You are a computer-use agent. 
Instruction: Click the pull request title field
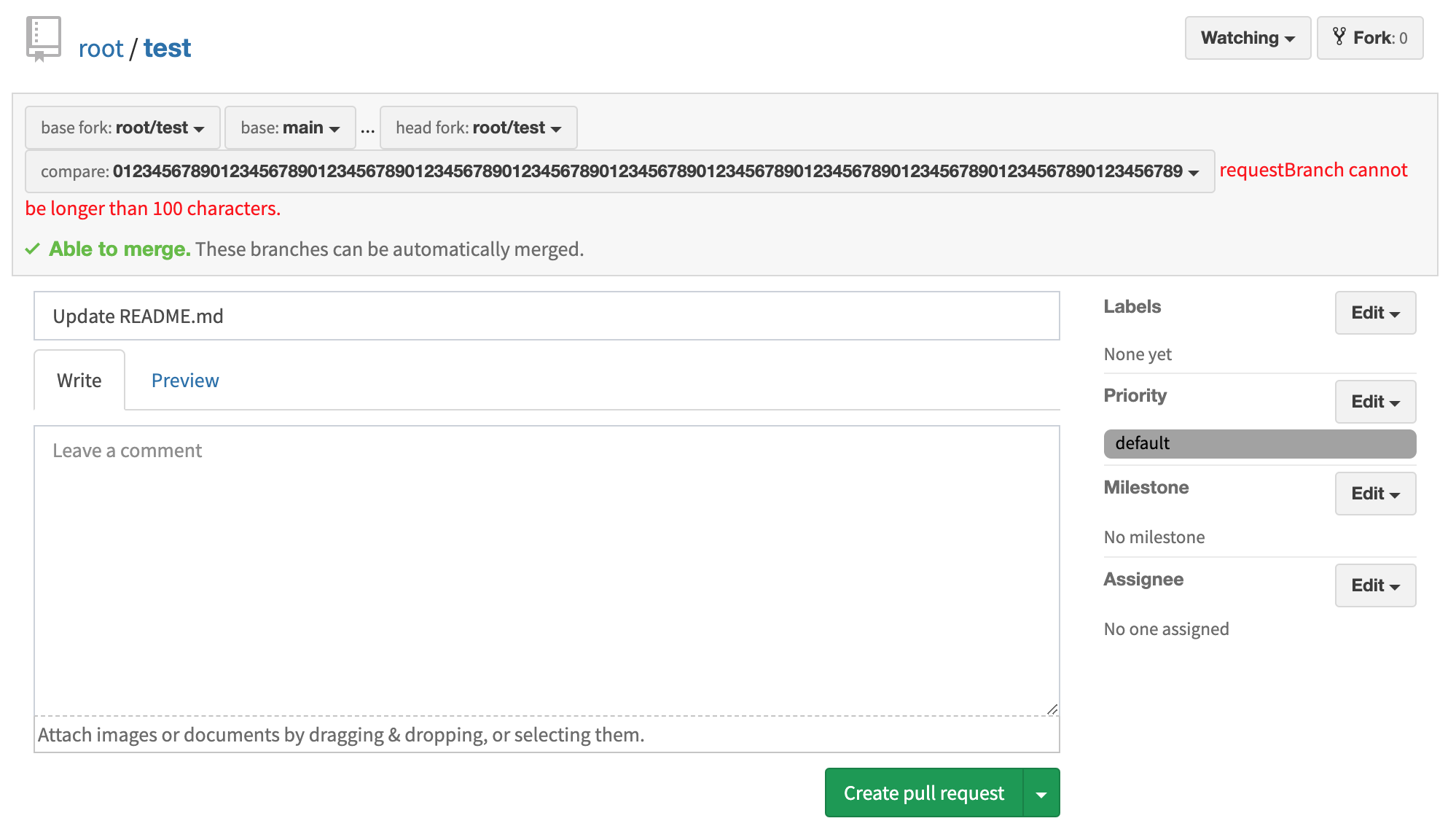pyautogui.click(x=547, y=316)
